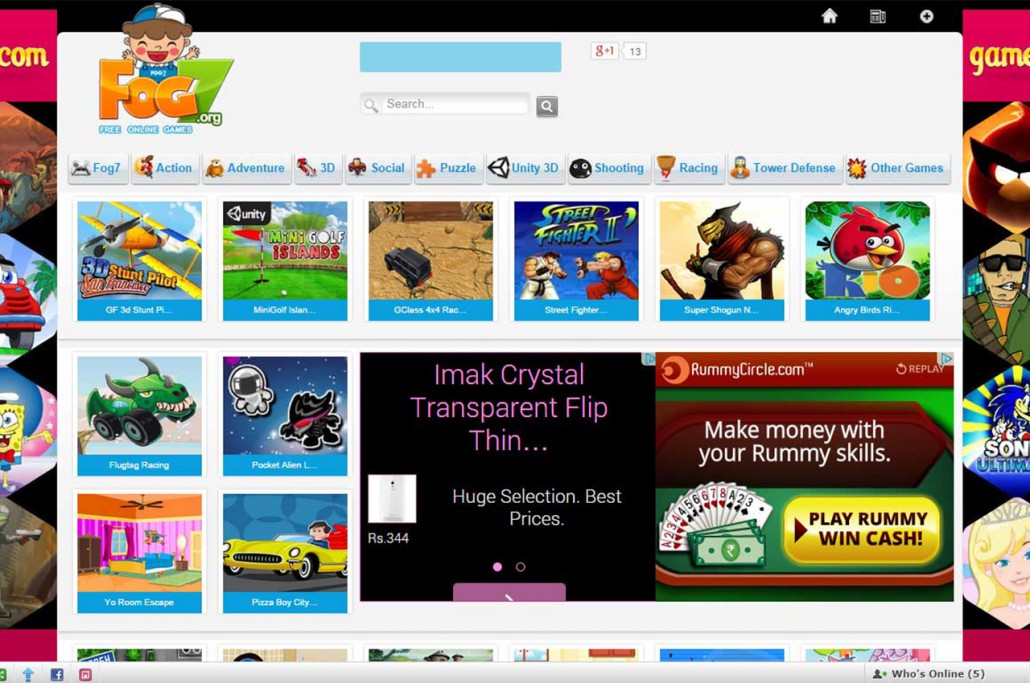Open the news page icon in top bar
This screenshot has width=1030, height=683.
[x=878, y=16]
